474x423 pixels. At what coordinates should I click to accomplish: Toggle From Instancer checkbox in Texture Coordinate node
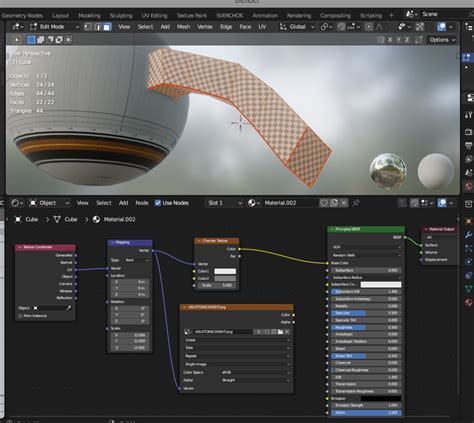point(20,316)
